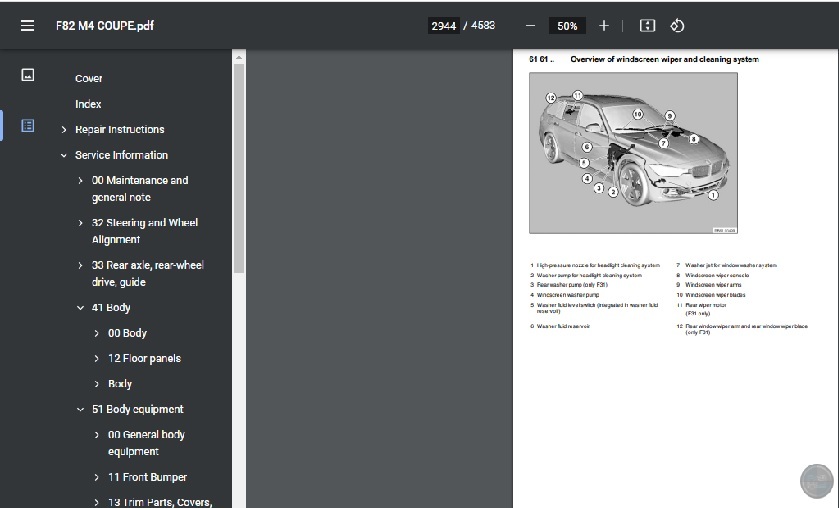The image size is (839, 508).
Task: Toggle the sidebar with the hamburger menu icon
Action: click(27, 26)
